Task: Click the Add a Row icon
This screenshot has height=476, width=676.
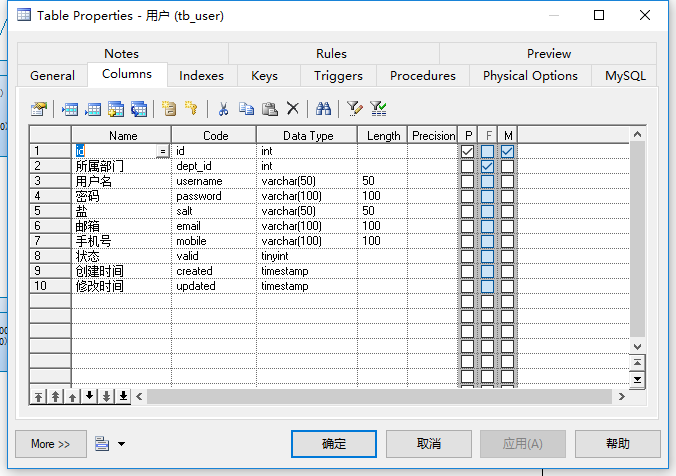Action: 93,109
